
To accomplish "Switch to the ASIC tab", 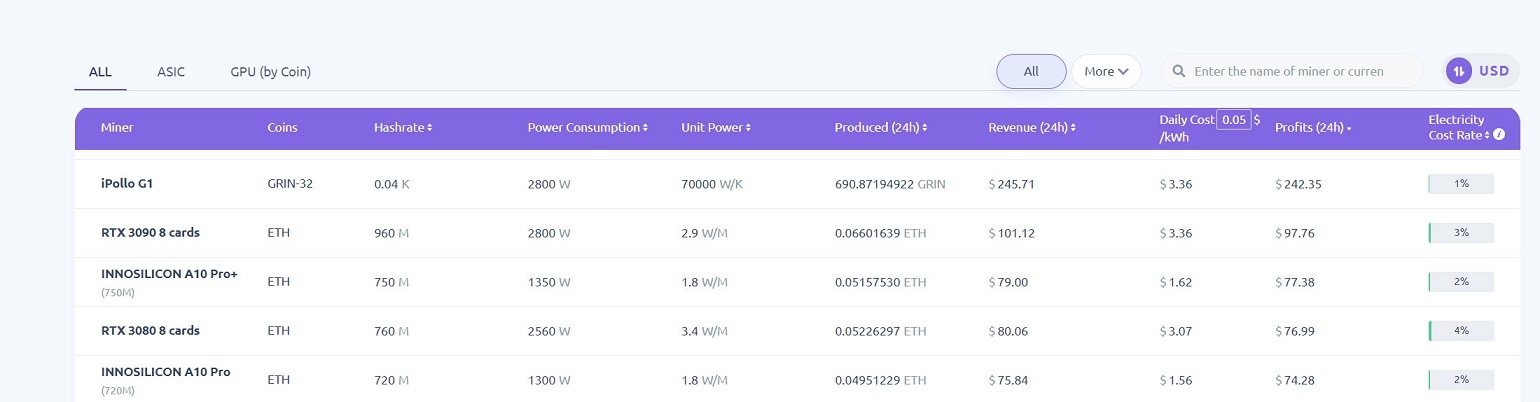I will (171, 72).
